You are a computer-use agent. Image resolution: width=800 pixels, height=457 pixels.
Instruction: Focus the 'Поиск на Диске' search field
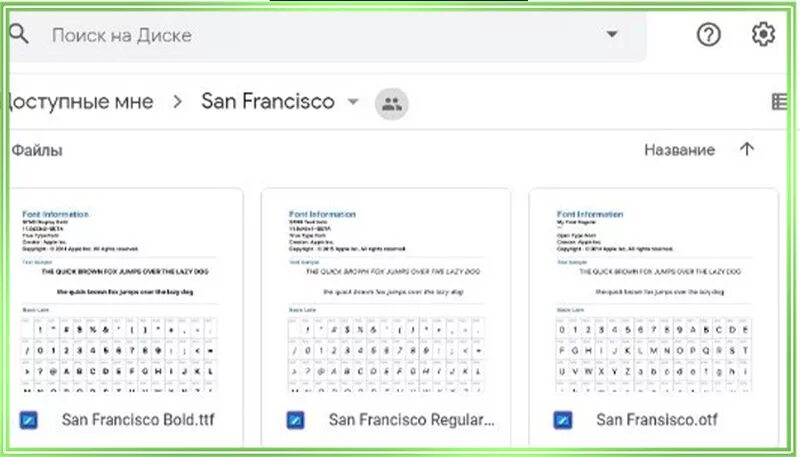(x=327, y=35)
